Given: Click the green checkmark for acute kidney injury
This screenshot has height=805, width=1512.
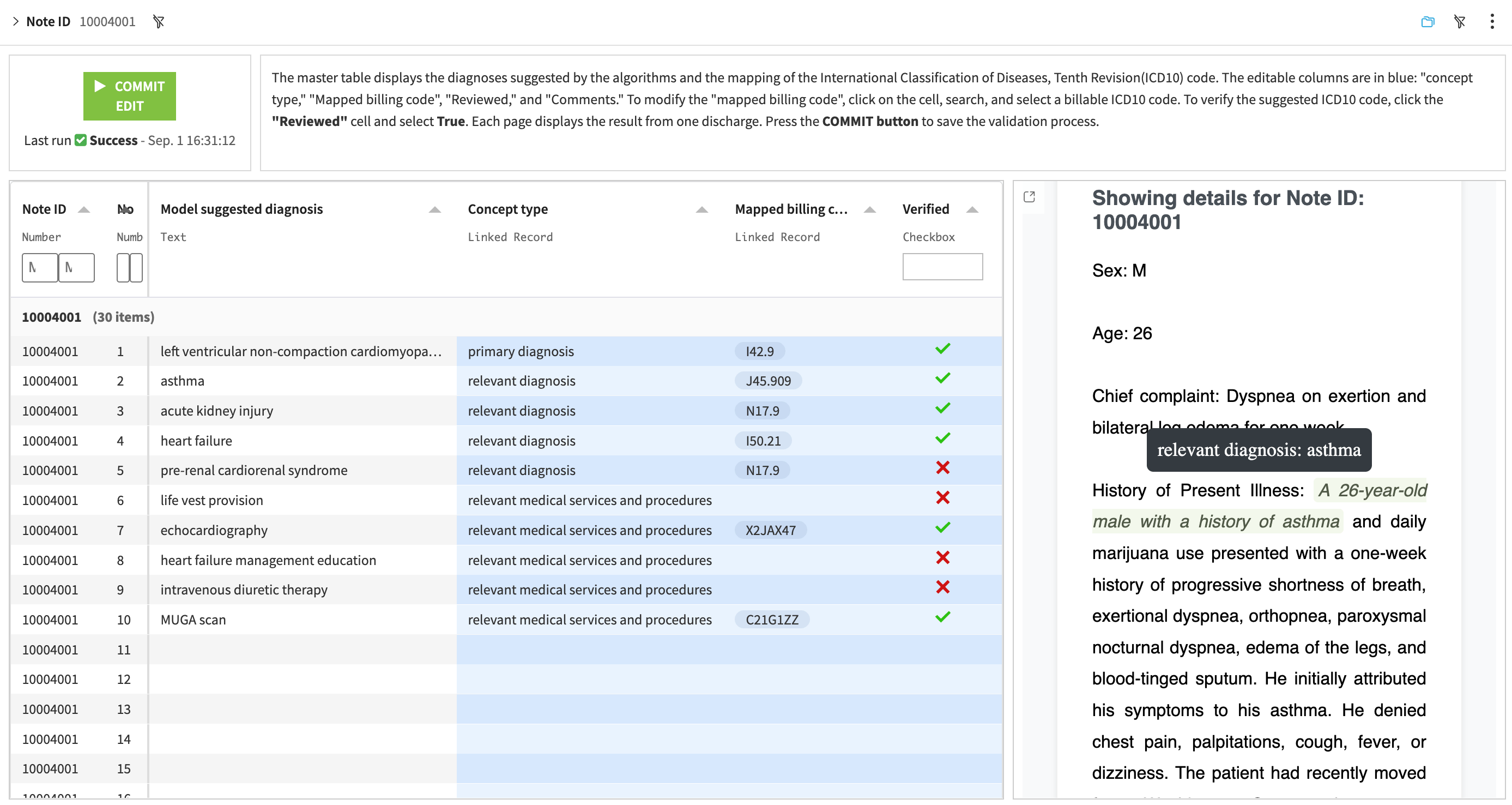Looking at the screenshot, I should 942,408.
